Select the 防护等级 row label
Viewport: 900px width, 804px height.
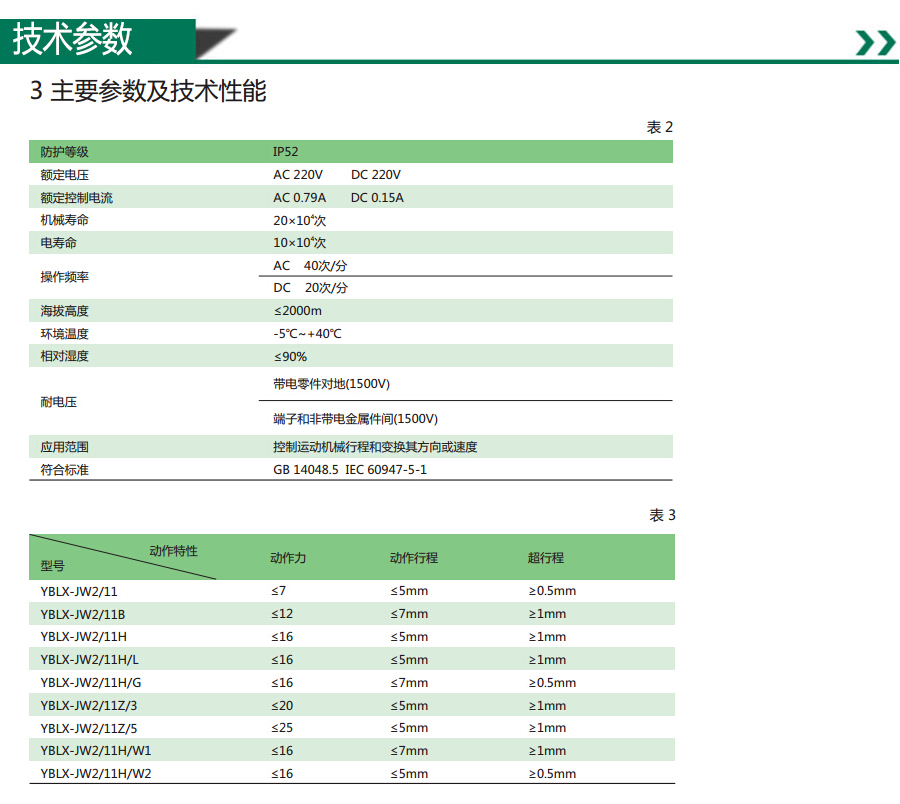65,152
